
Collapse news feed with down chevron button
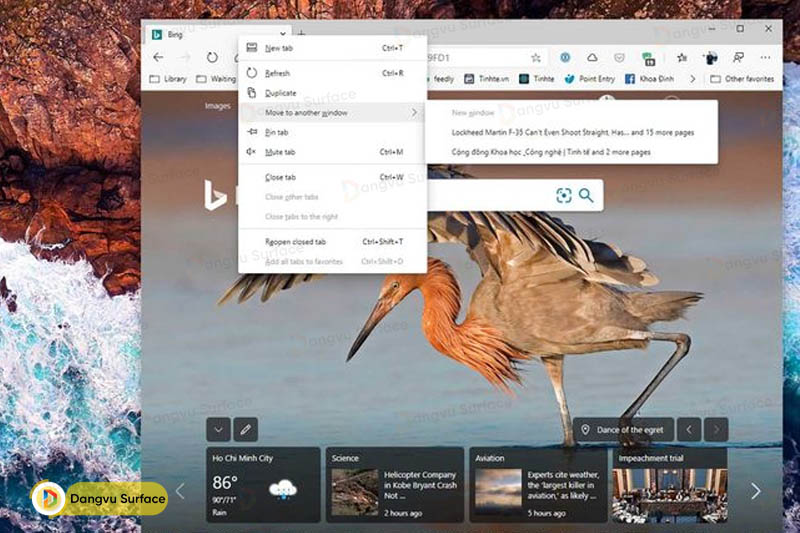(x=218, y=429)
